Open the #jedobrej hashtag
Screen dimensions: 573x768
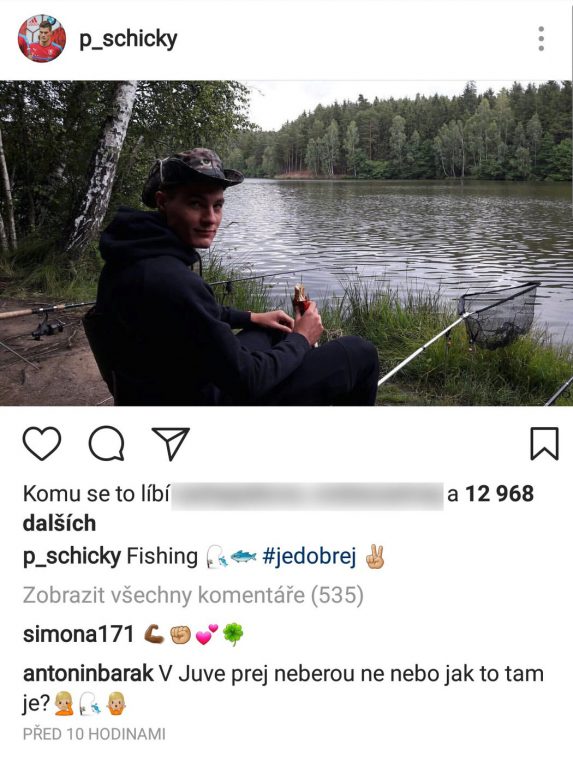[x=309, y=556]
